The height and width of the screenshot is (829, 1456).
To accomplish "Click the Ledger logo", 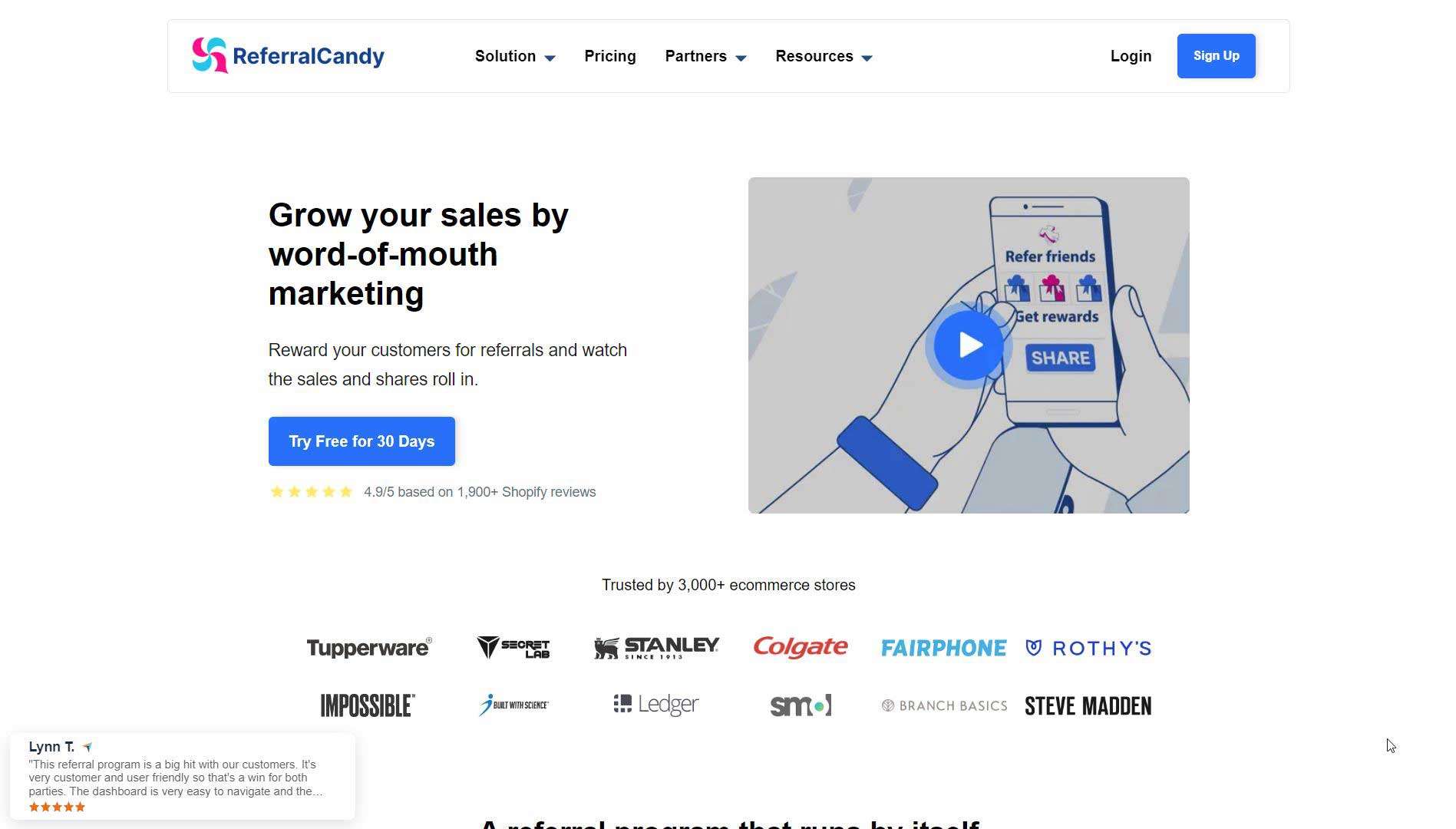I will [x=655, y=704].
